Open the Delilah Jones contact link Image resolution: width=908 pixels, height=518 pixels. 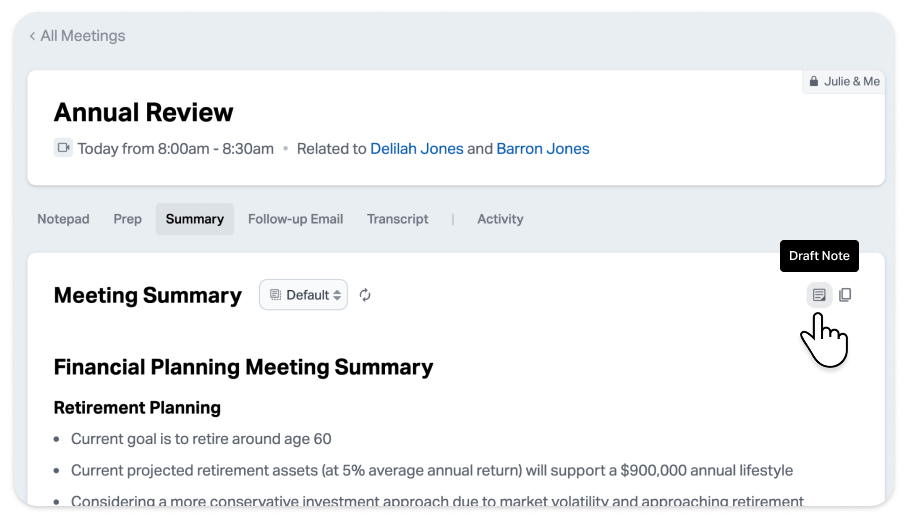tap(416, 149)
